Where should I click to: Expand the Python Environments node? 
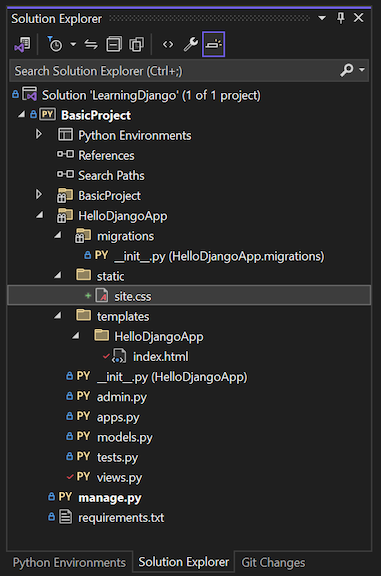tap(39, 134)
